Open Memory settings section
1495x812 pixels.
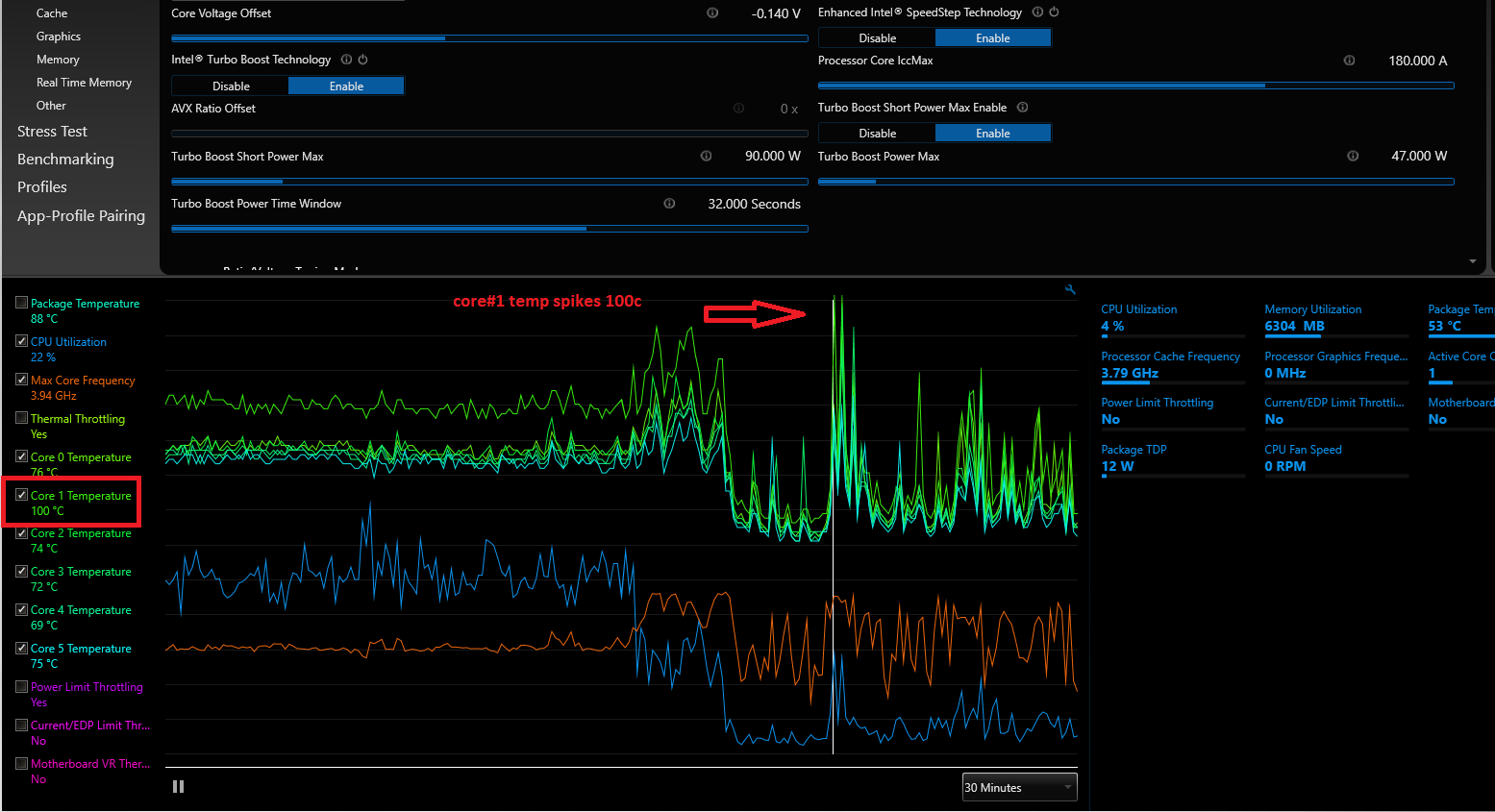coord(58,60)
